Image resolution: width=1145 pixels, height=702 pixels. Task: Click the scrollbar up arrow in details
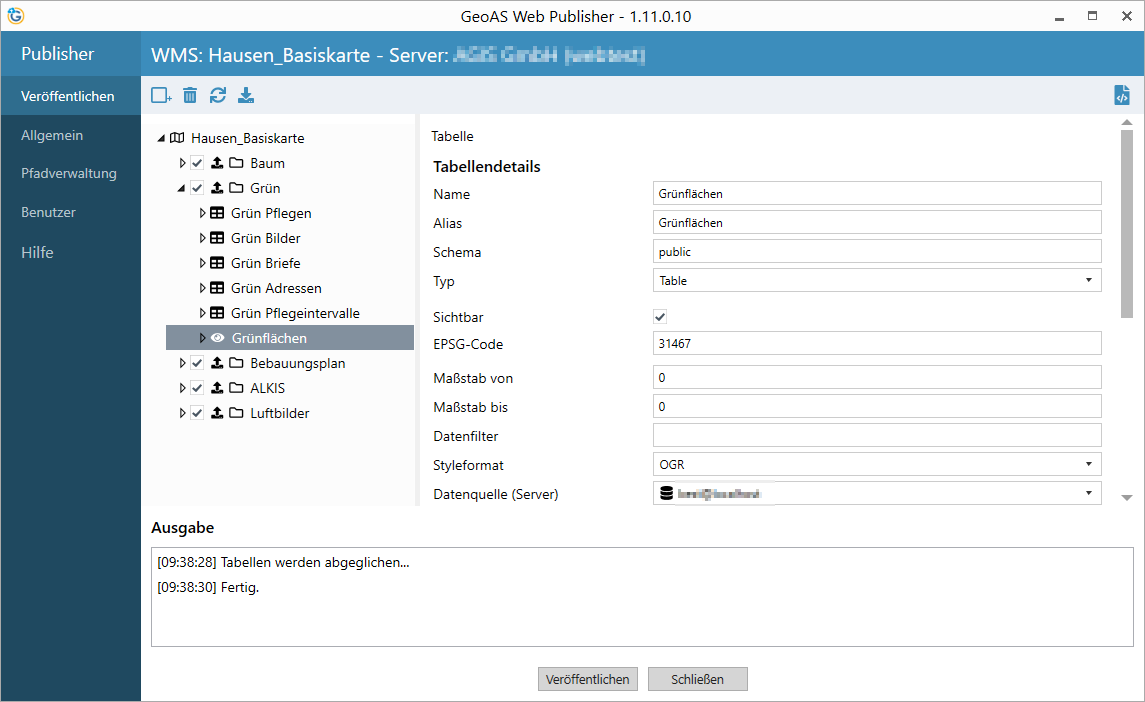[1127, 122]
